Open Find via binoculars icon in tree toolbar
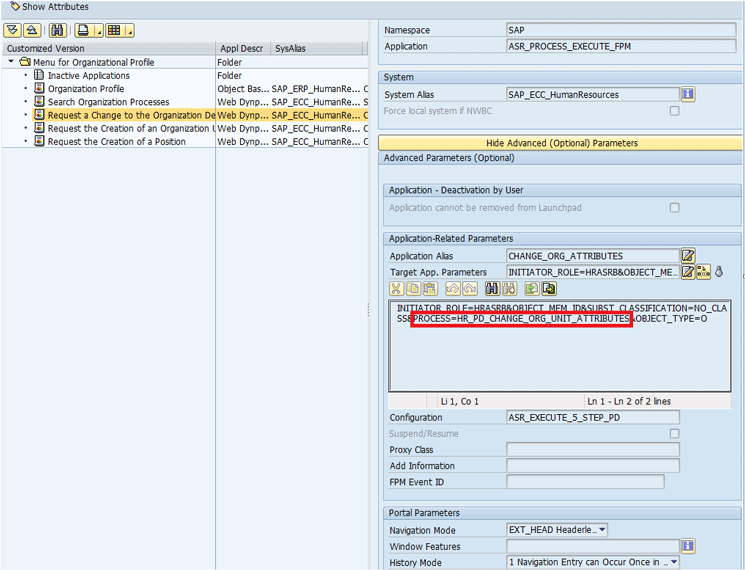Image resolution: width=745 pixels, height=570 pixels. coord(57,30)
